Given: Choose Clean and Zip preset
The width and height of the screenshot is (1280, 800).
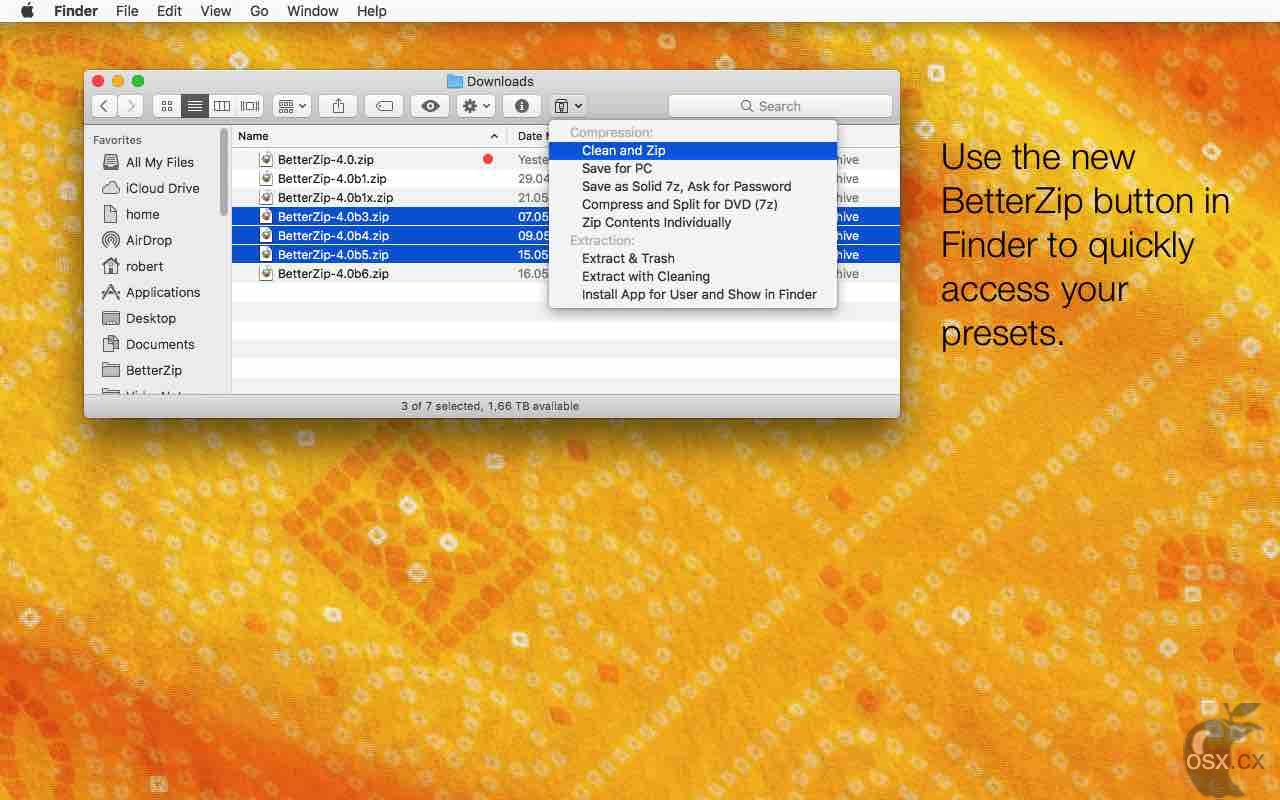Looking at the screenshot, I should coord(693,151).
